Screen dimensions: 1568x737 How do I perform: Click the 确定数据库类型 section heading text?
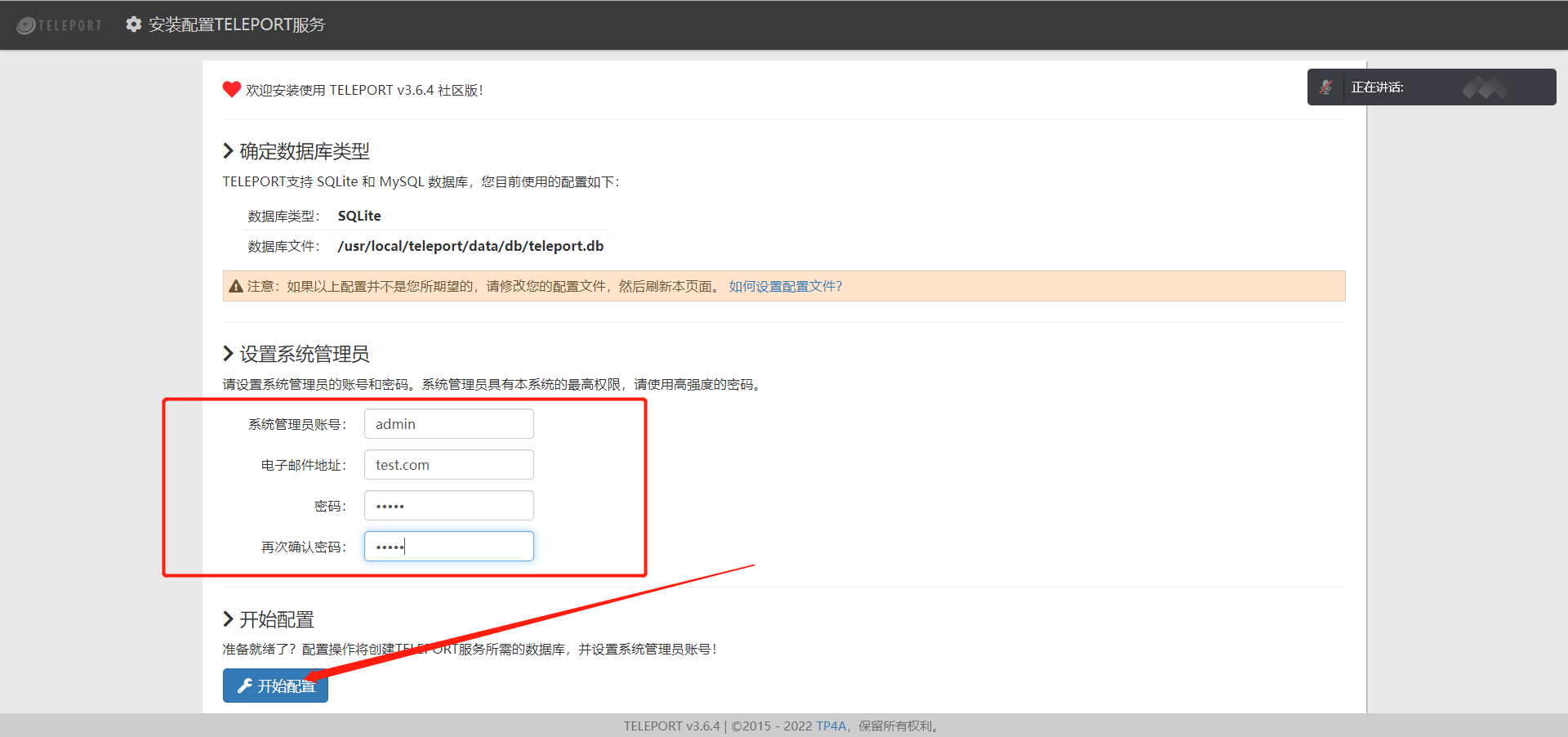pyautogui.click(x=305, y=151)
